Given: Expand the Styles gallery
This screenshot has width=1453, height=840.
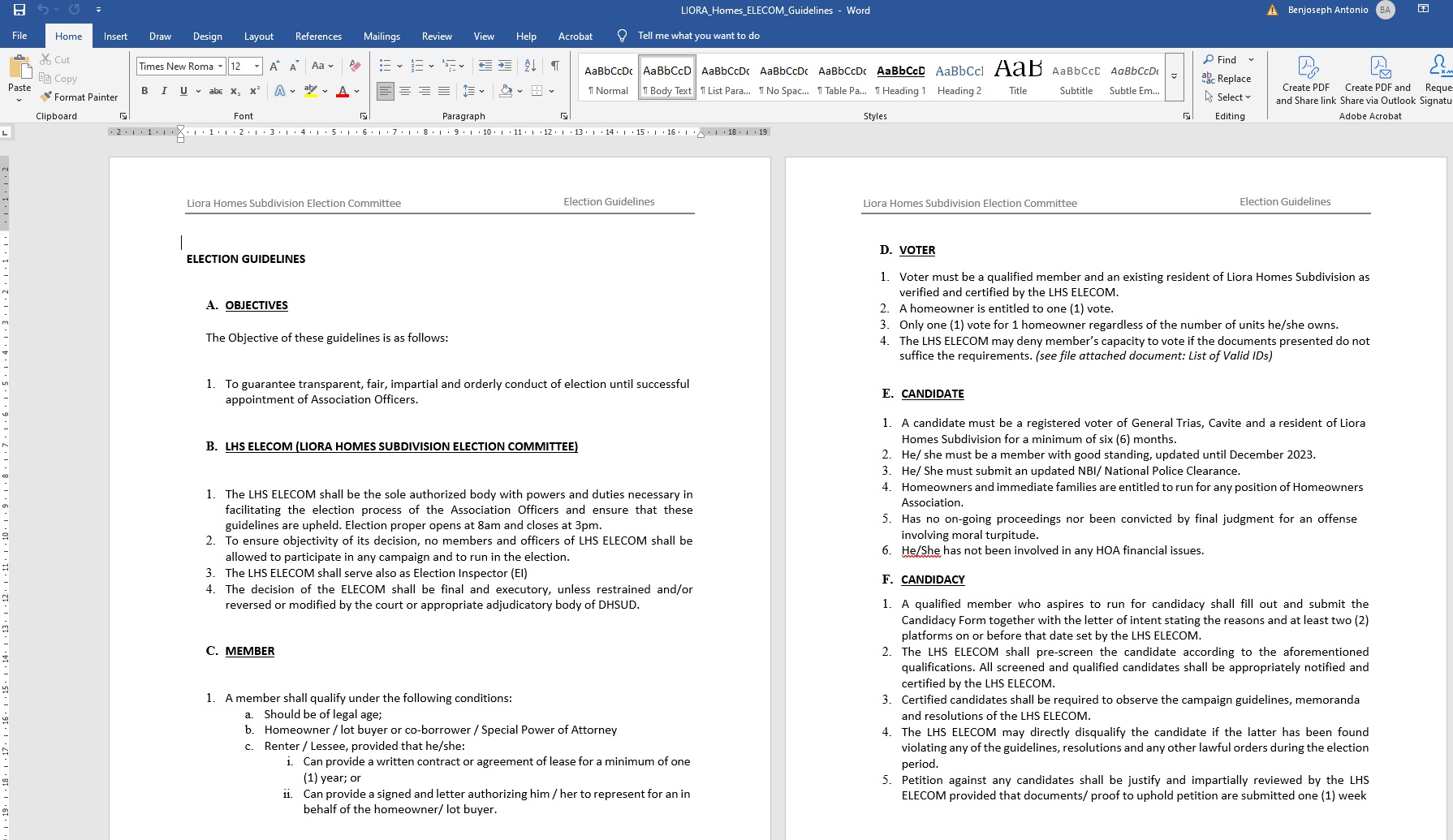Looking at the screenshot, I should pyautogui.click(x=1174, y=77).
